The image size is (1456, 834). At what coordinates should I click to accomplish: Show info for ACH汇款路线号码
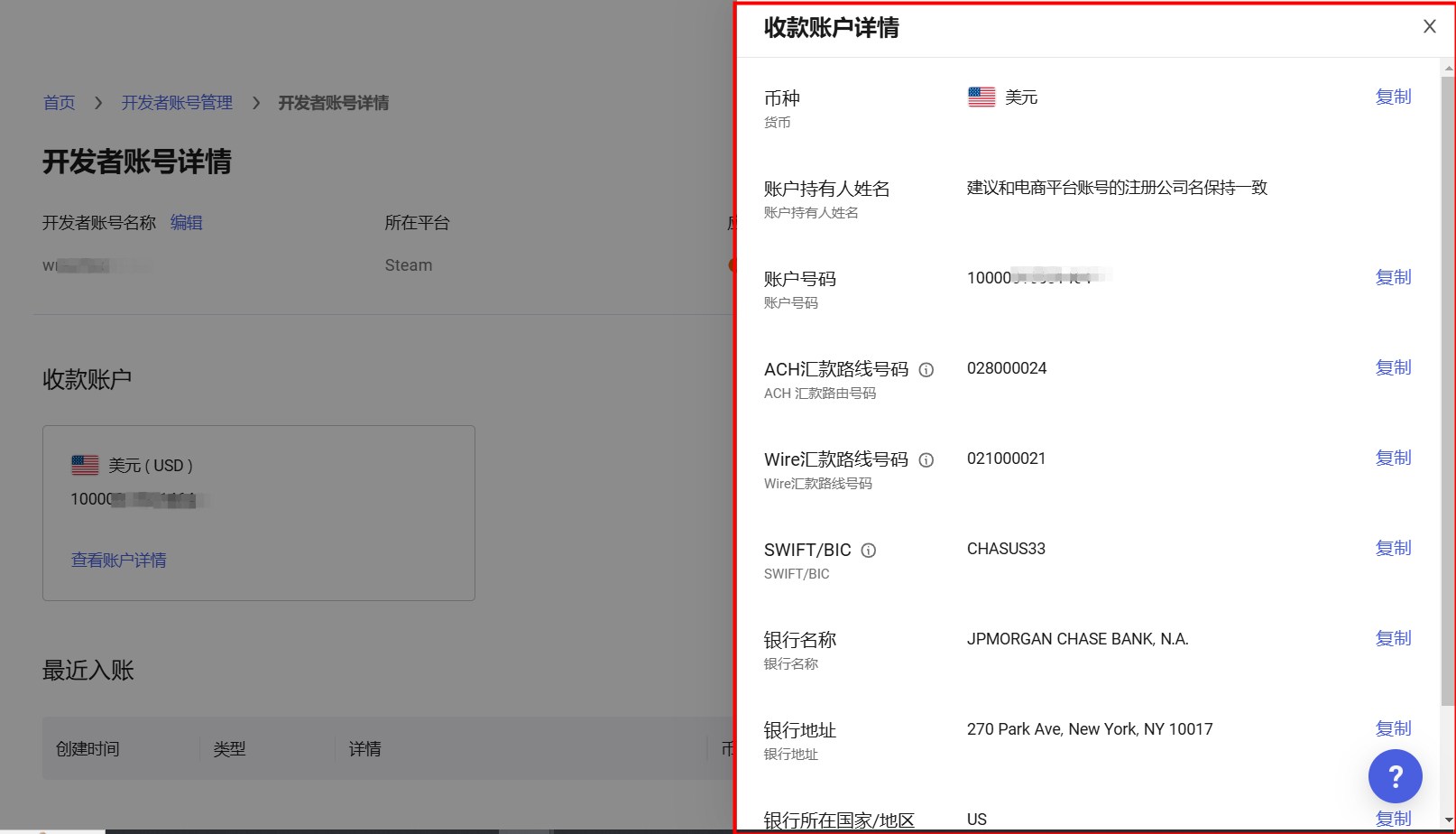click(x=926, y=370)
